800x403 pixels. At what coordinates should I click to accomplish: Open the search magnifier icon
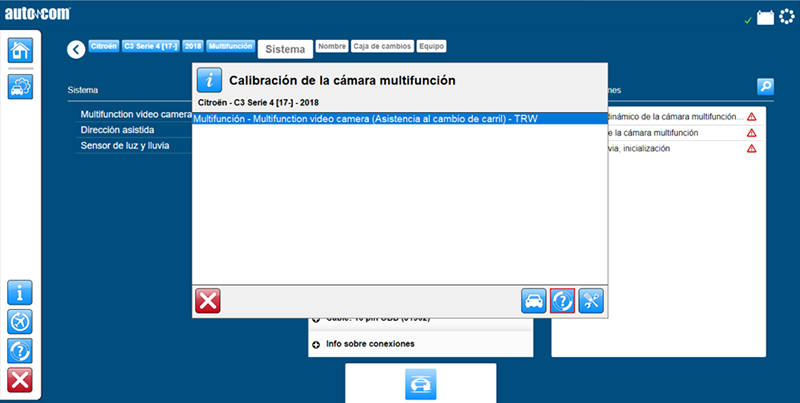pyautogui.click(x=765, y=87)
